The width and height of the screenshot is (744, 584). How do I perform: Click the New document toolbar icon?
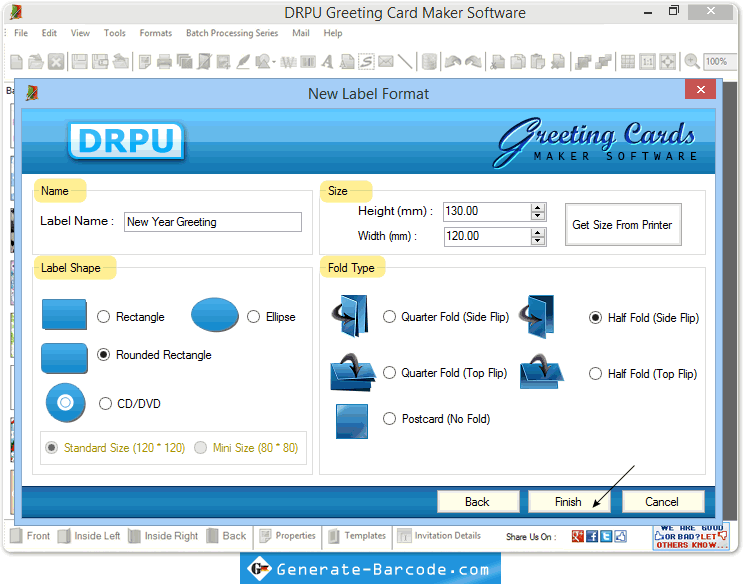(16, 62)
